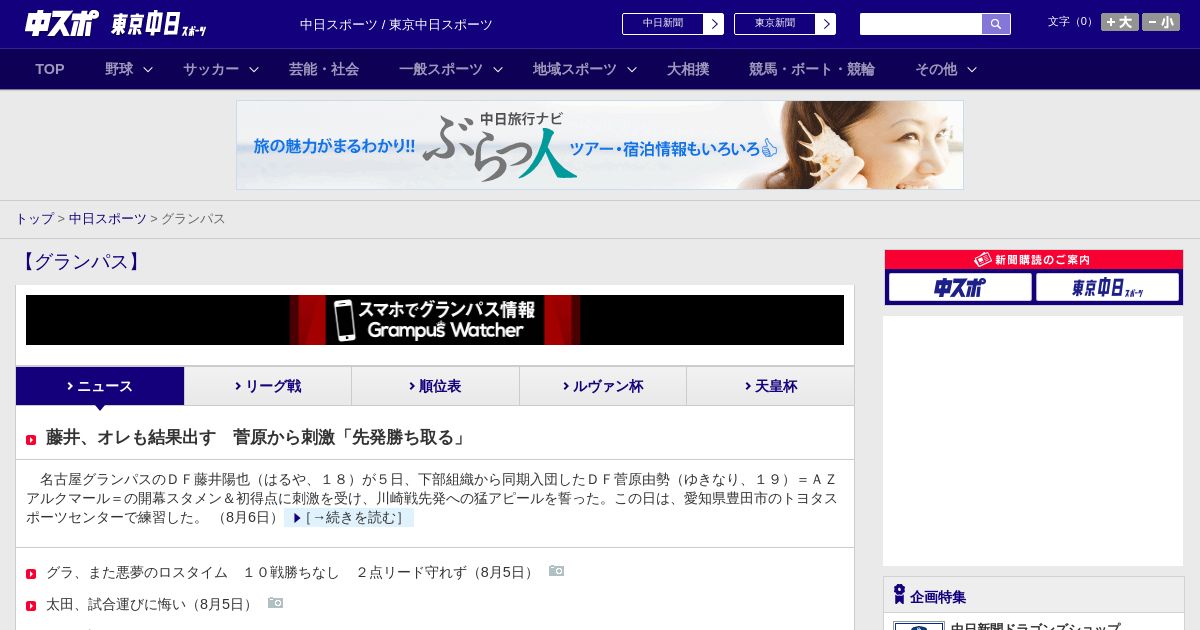Open 競馬・ボート・競輪 navigation item

click(812, 69)
